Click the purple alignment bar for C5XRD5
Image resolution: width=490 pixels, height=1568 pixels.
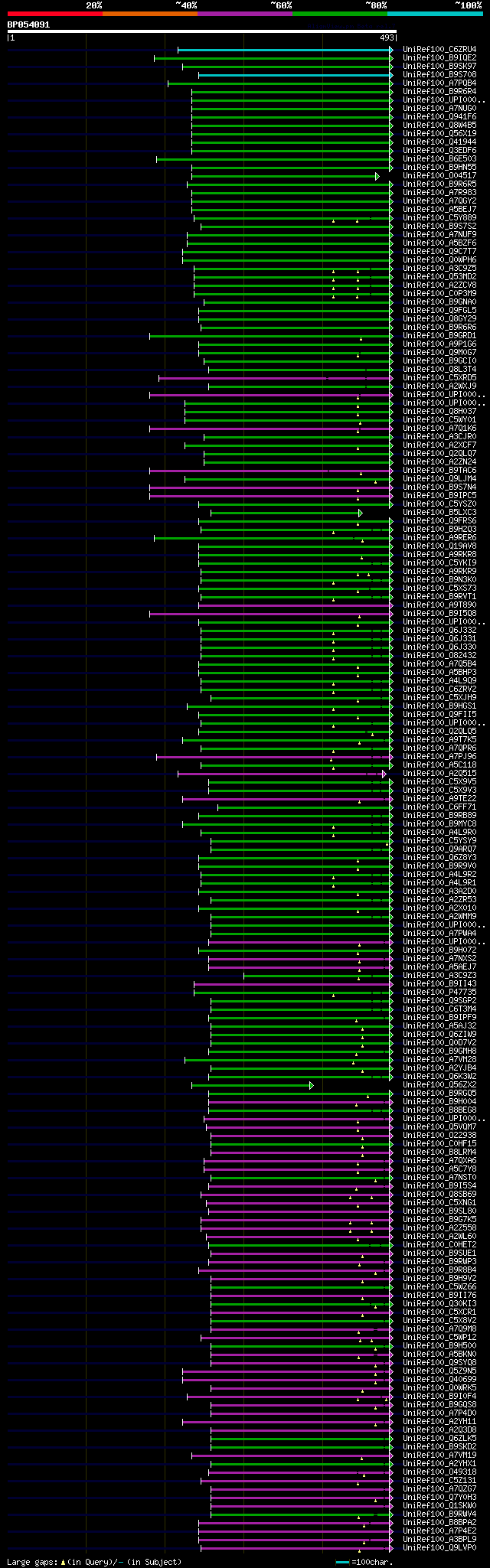click(275, 378)
